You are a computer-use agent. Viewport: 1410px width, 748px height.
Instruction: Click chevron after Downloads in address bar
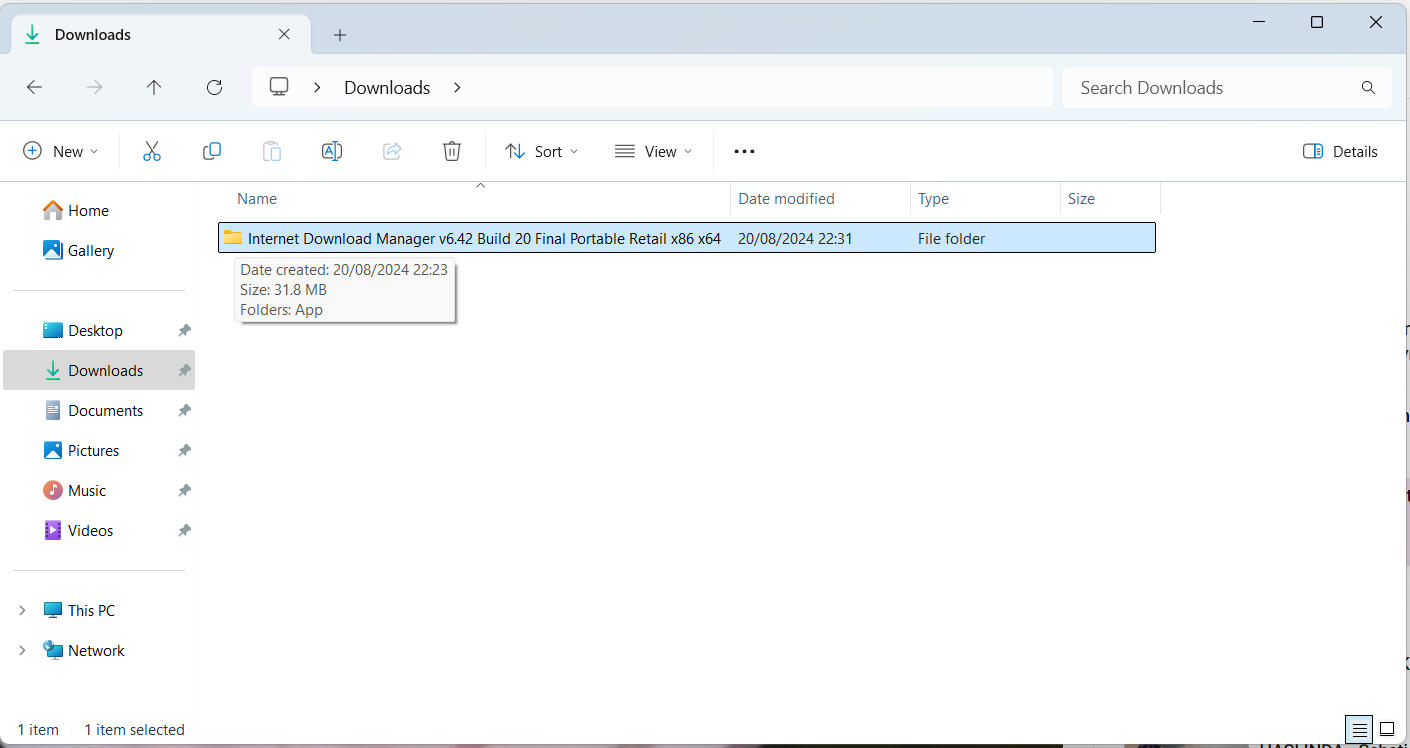(457, 87)
